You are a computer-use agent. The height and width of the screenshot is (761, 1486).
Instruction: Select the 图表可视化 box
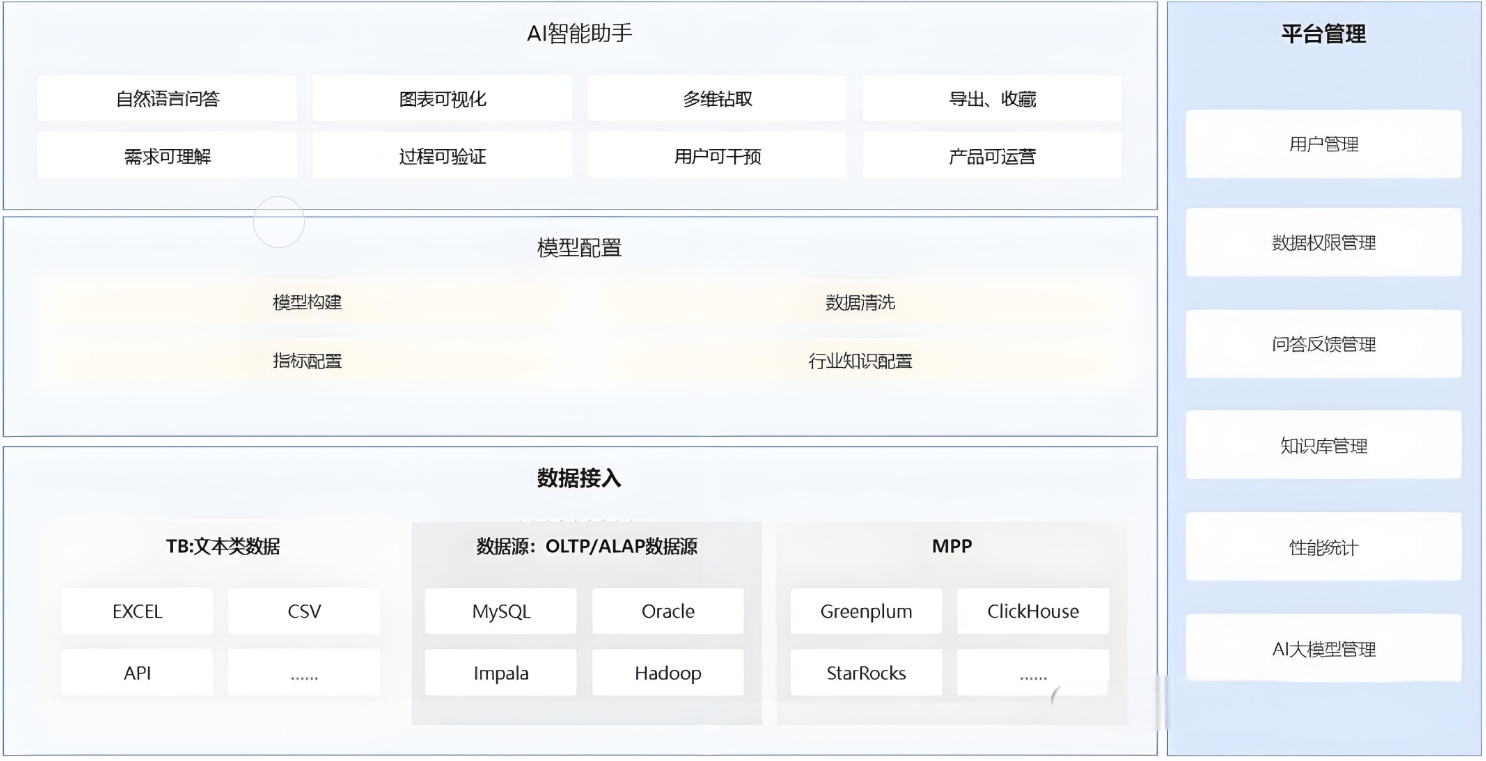pyautogui.click(x=442, y=99)
